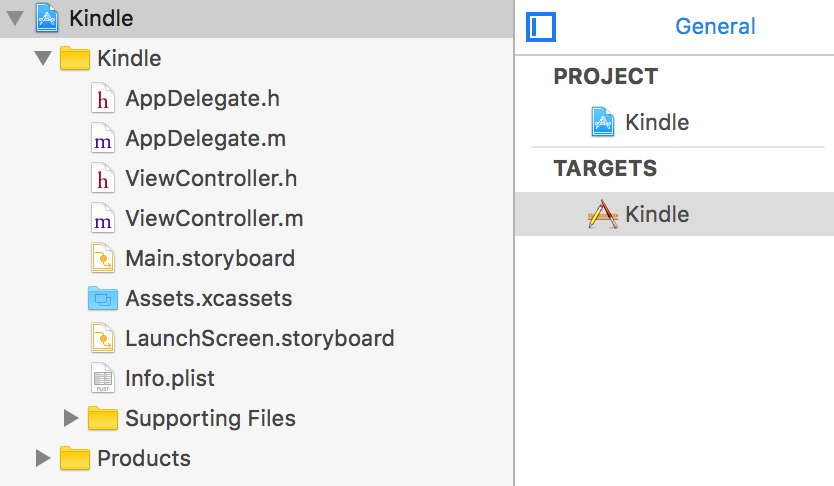This screenshot has width=834, height=486.
Task: Open ViewController.m file
Action: (x=214, y=219)
